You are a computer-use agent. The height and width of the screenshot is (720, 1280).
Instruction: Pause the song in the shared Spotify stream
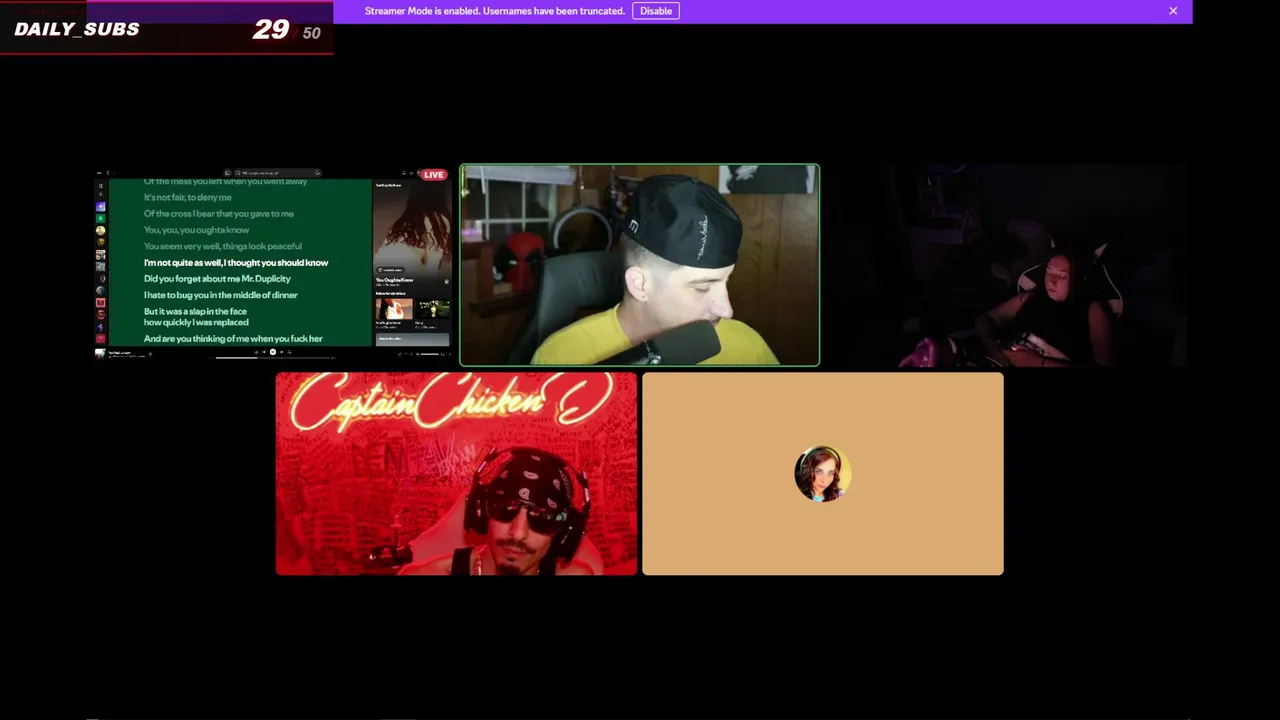pyautogui.click(x=272, y=352)
